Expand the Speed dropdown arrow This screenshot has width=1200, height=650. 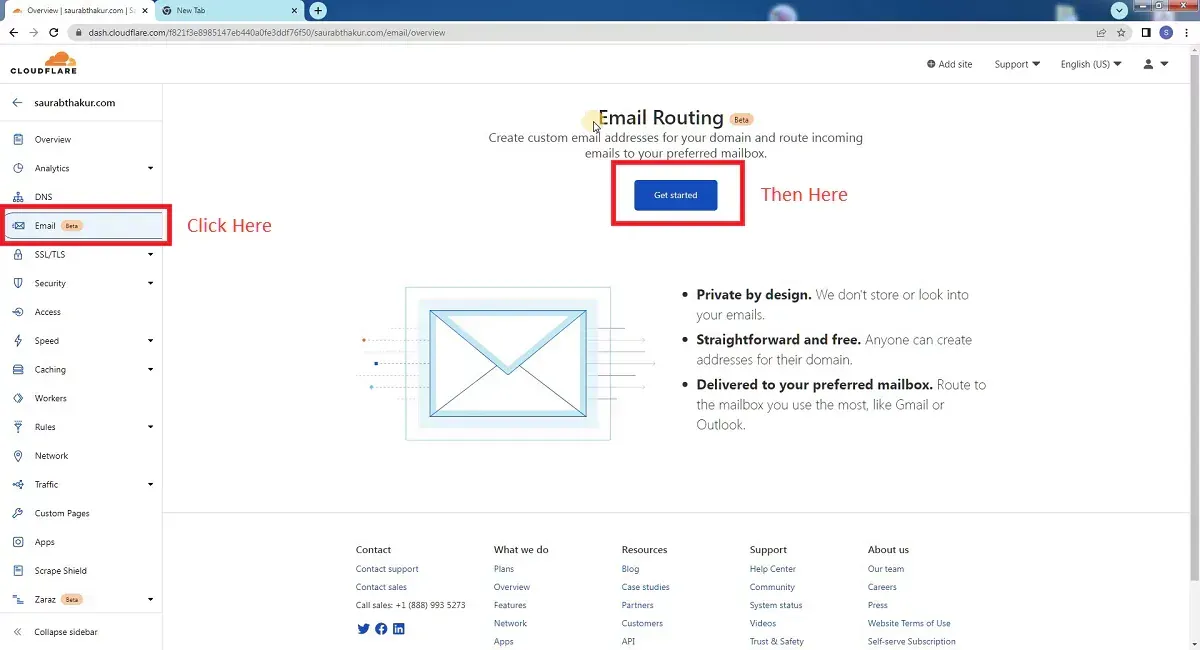tap(151, 341)
